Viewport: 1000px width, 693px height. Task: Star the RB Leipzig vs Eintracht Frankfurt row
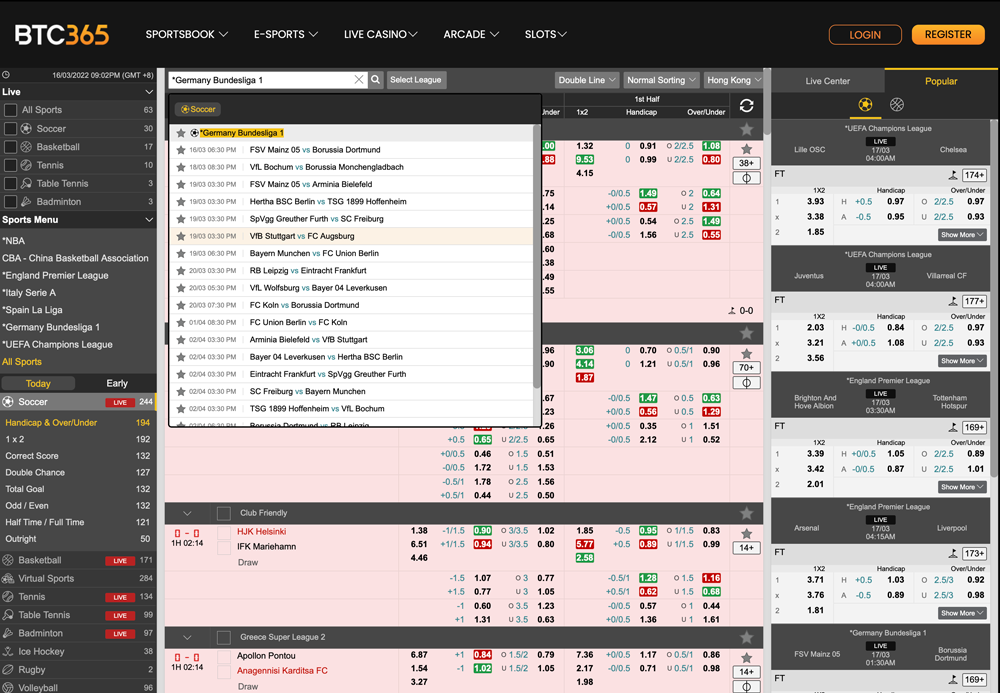click(x=181, y=270)
